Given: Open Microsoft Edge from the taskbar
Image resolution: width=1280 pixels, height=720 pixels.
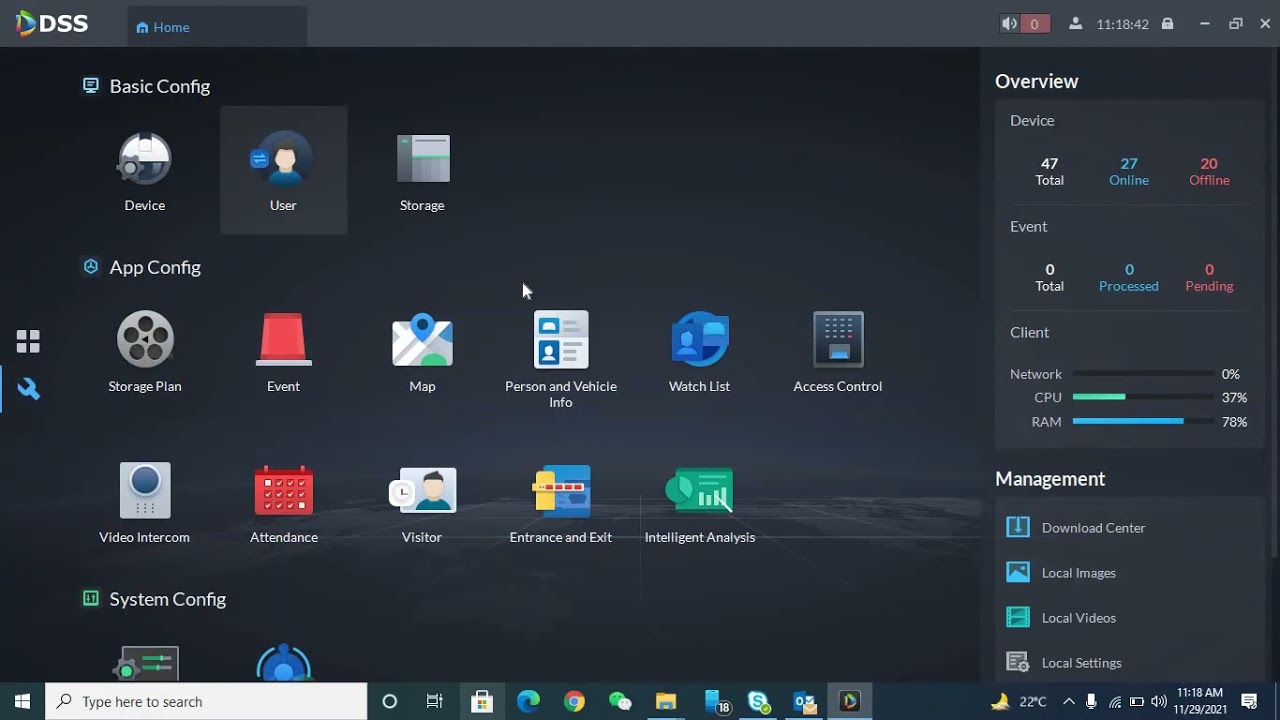Looking at the screenshot, I should [528, 702].
